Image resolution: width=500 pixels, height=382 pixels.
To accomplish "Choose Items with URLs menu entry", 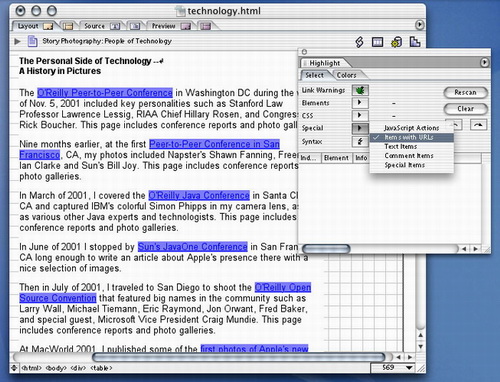I will 412,137.
